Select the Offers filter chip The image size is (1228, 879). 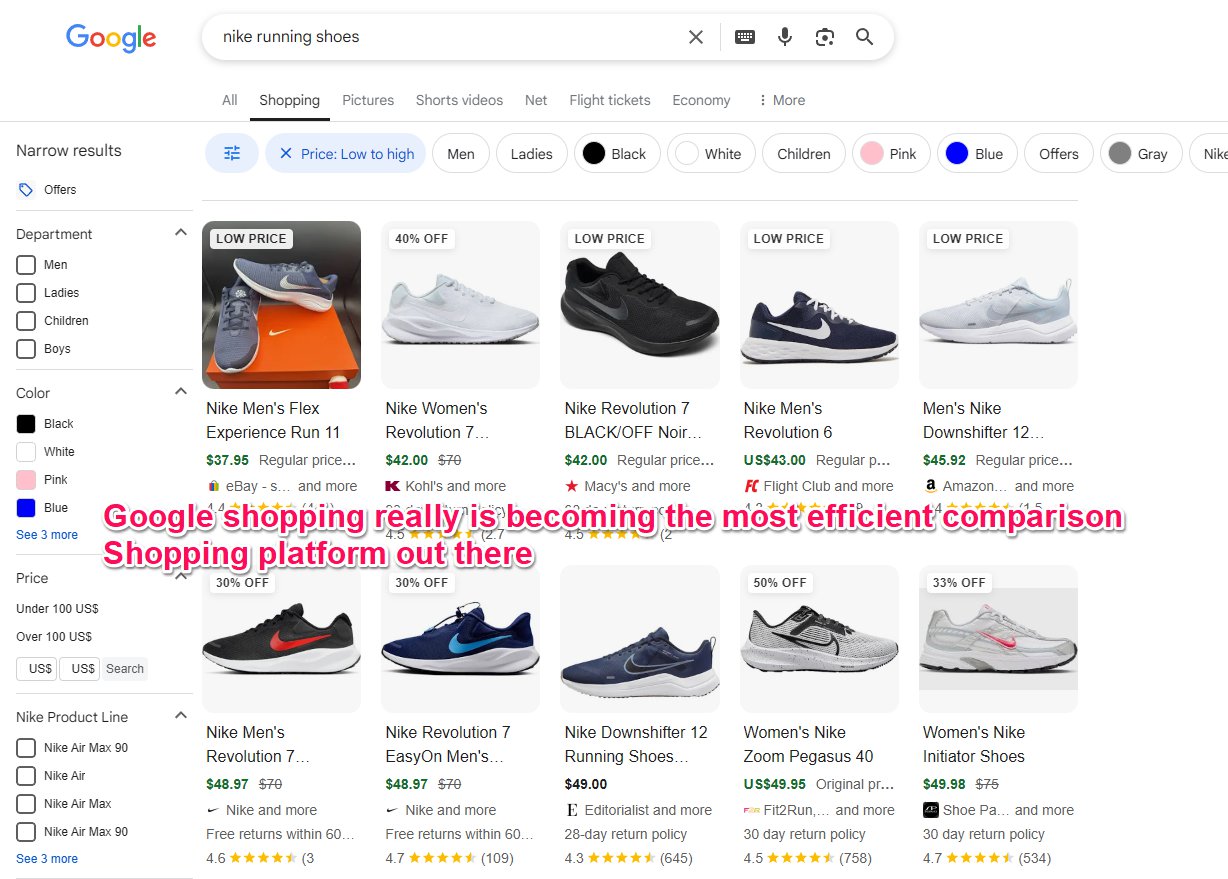pos(1059,154)
